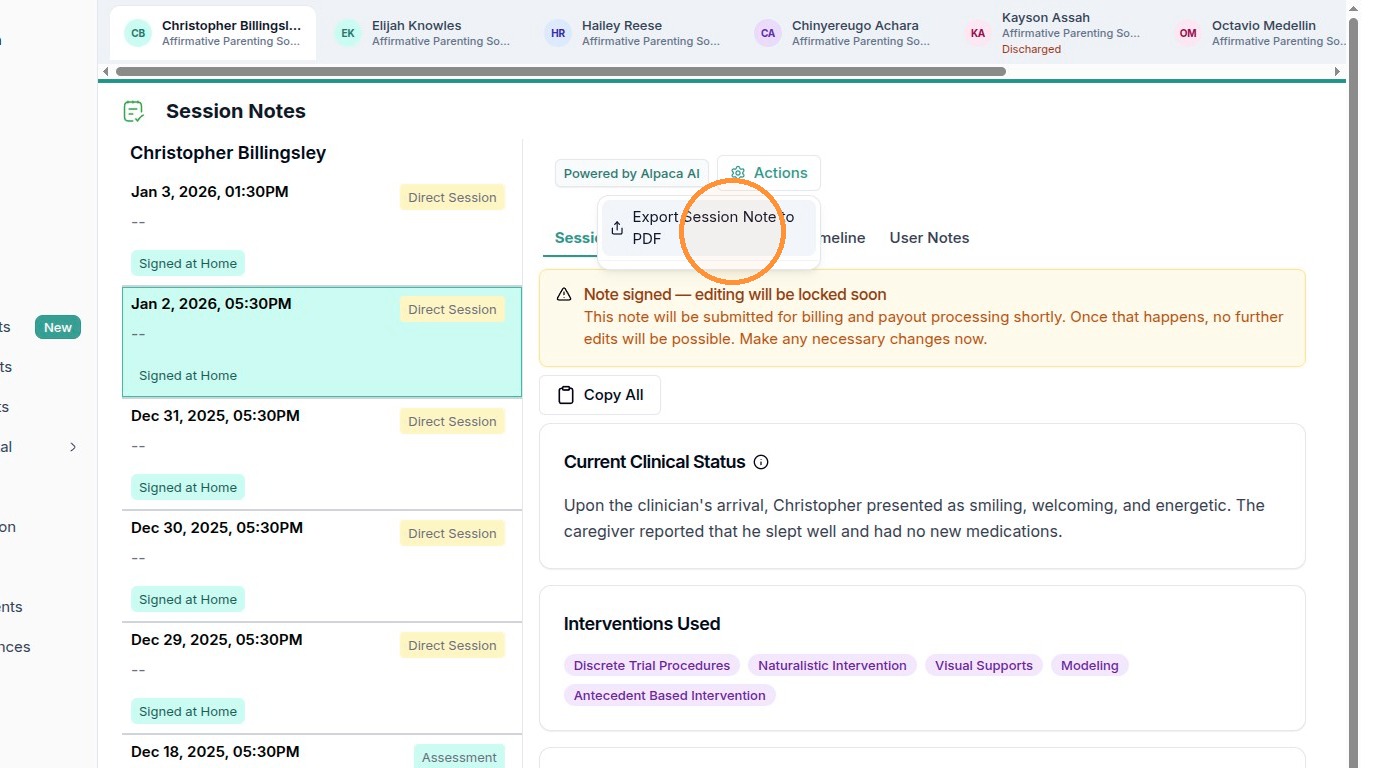
Task: Click the clipboard icon in Copy All
Action: click(x=566, y=395)
